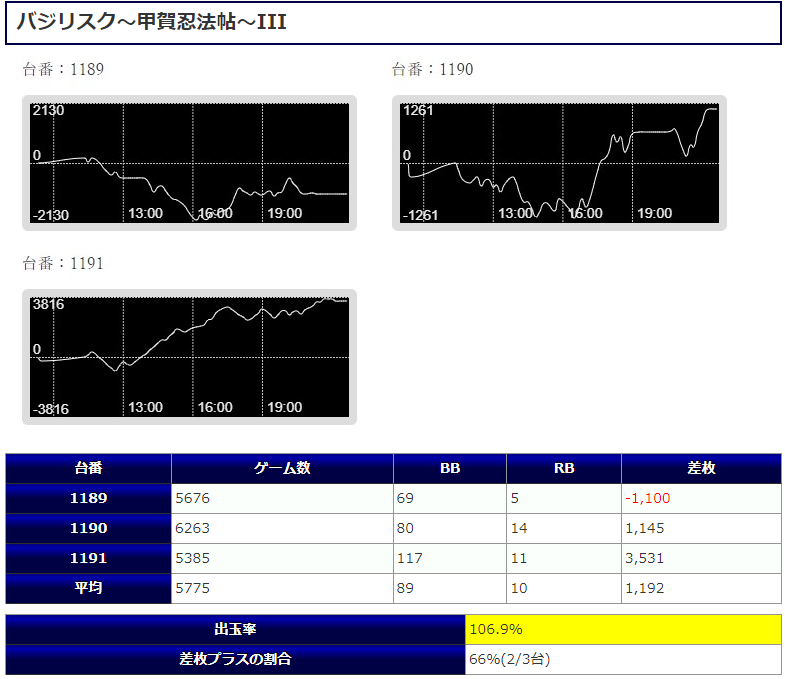Click the 出玉率 label cell

pos(235,629)
